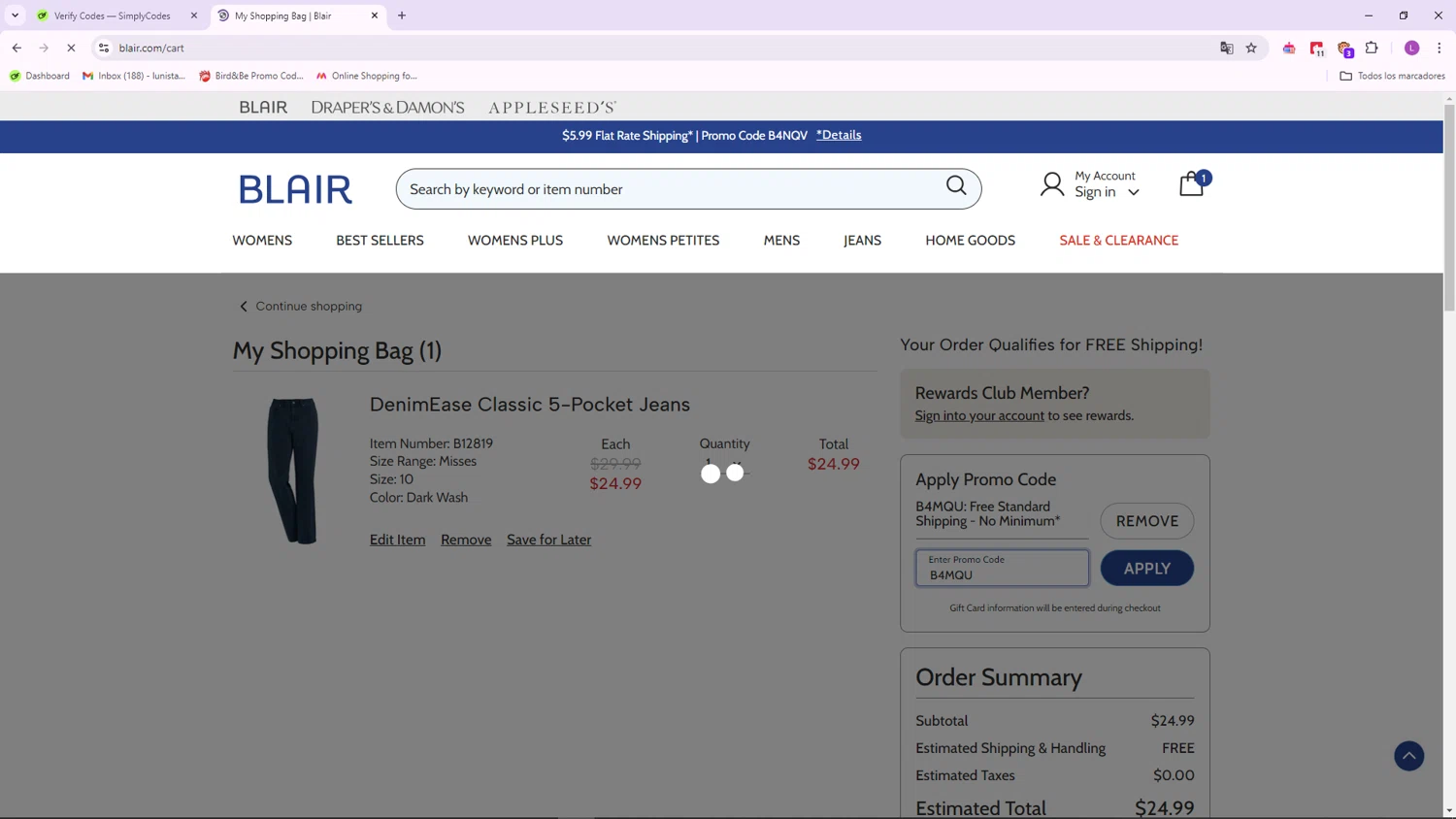Click REMOVE promo code button

click(1146, 521)
